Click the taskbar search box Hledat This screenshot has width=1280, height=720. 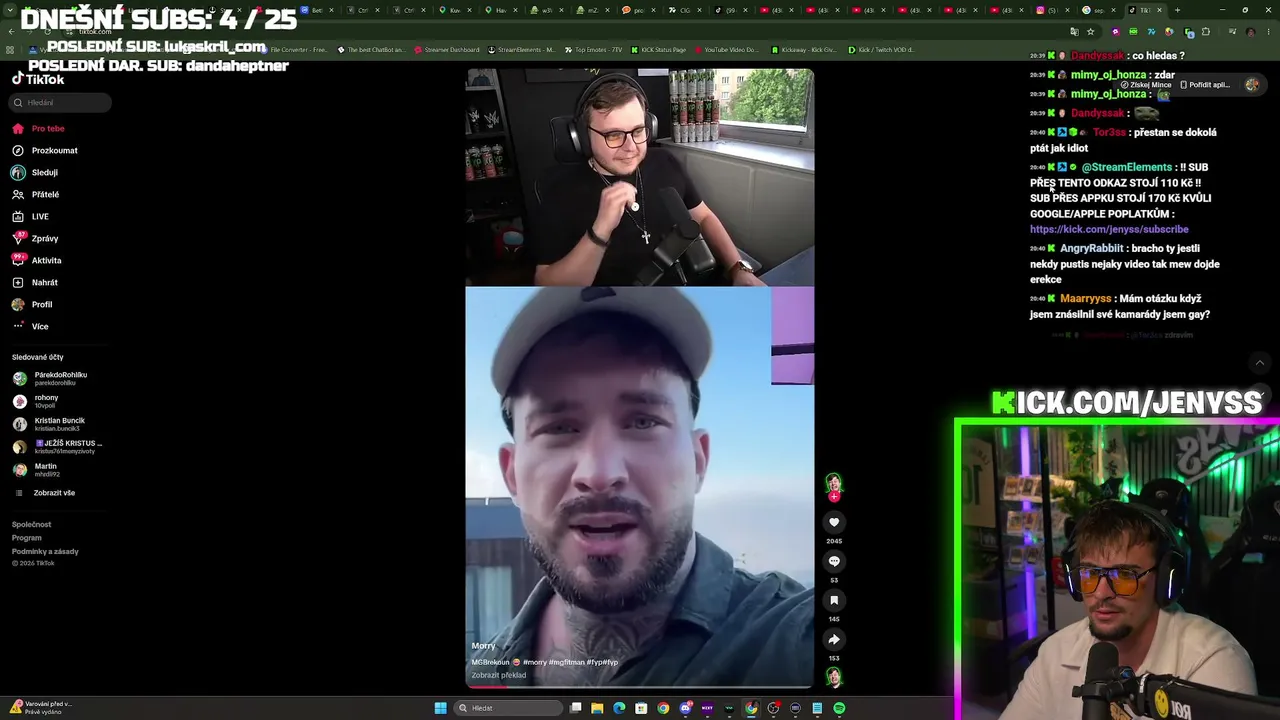[x=508, y=708]
